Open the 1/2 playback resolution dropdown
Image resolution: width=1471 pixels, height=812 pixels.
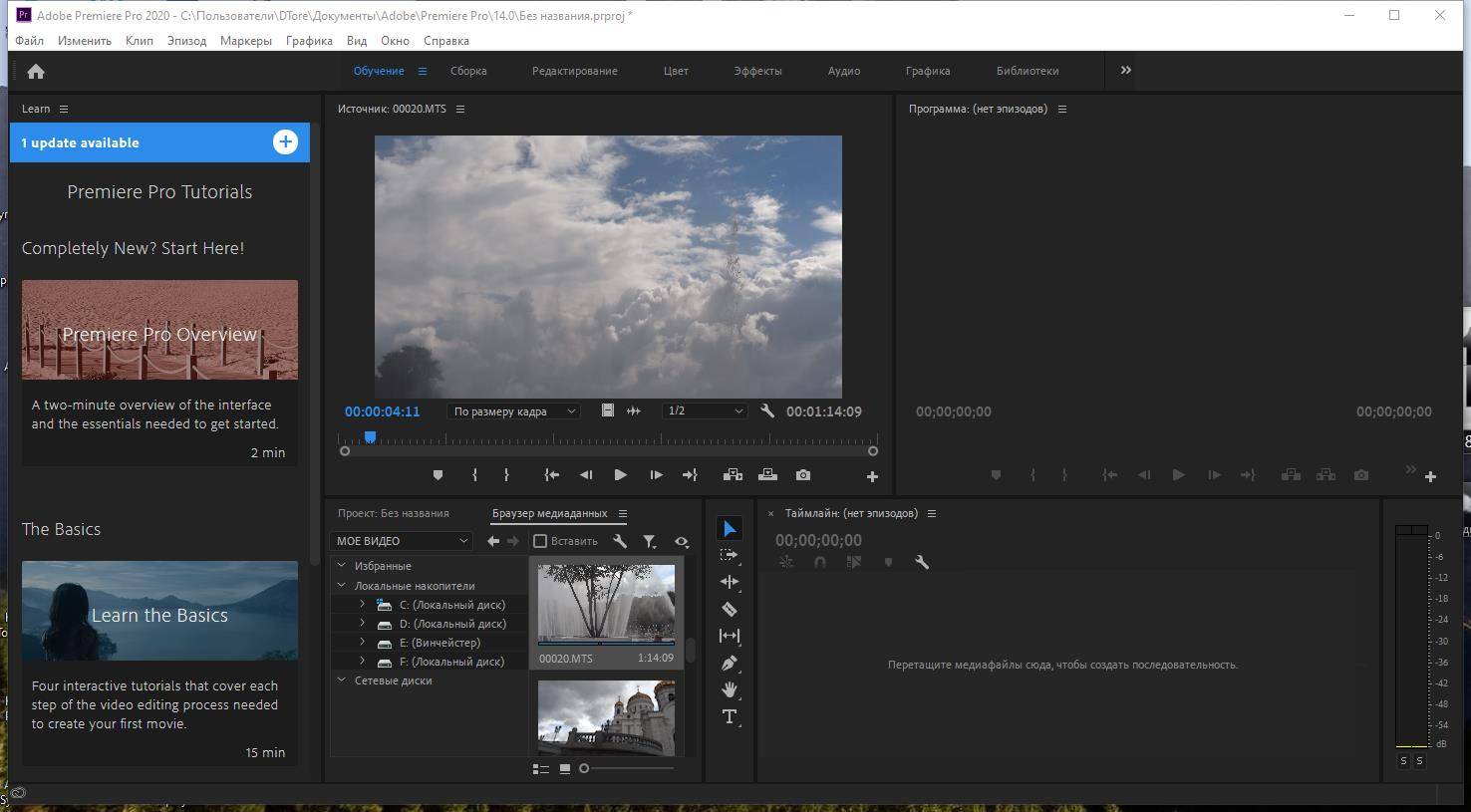[705, 410]
